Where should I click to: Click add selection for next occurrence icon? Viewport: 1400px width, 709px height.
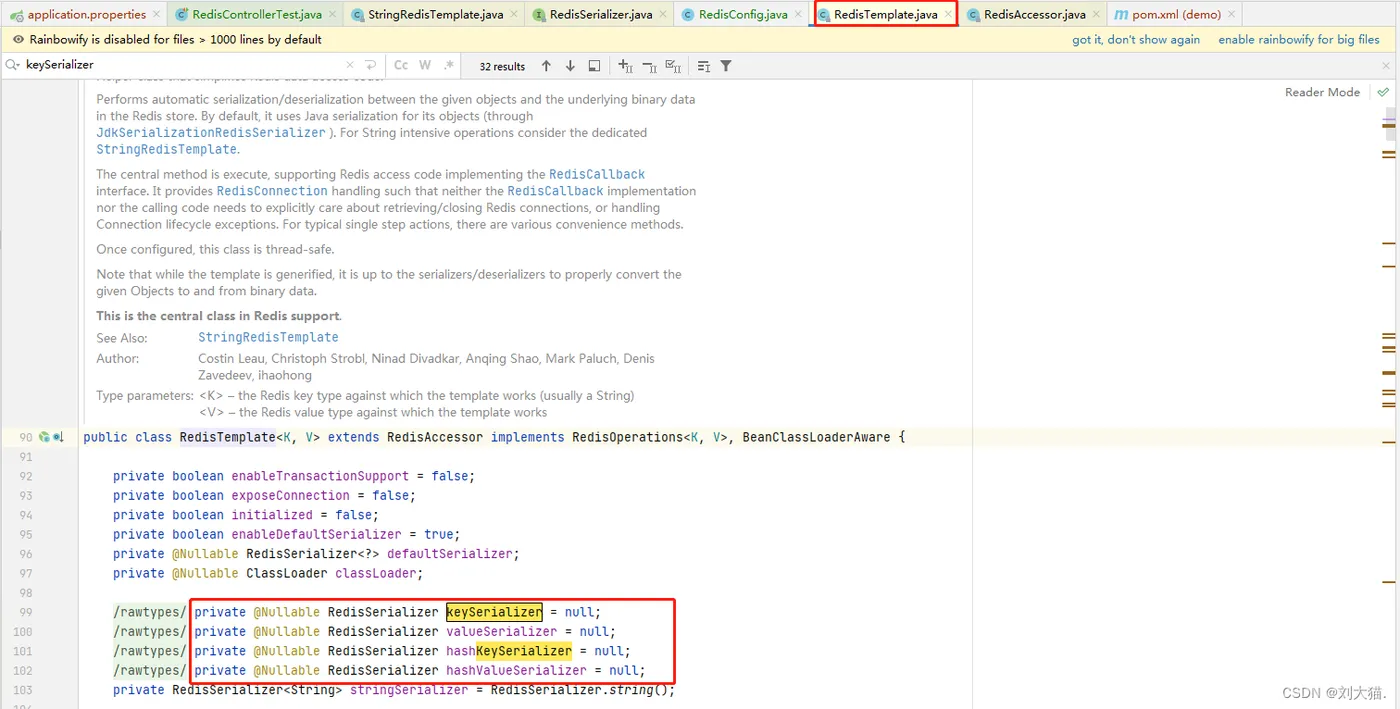[625, 66]
